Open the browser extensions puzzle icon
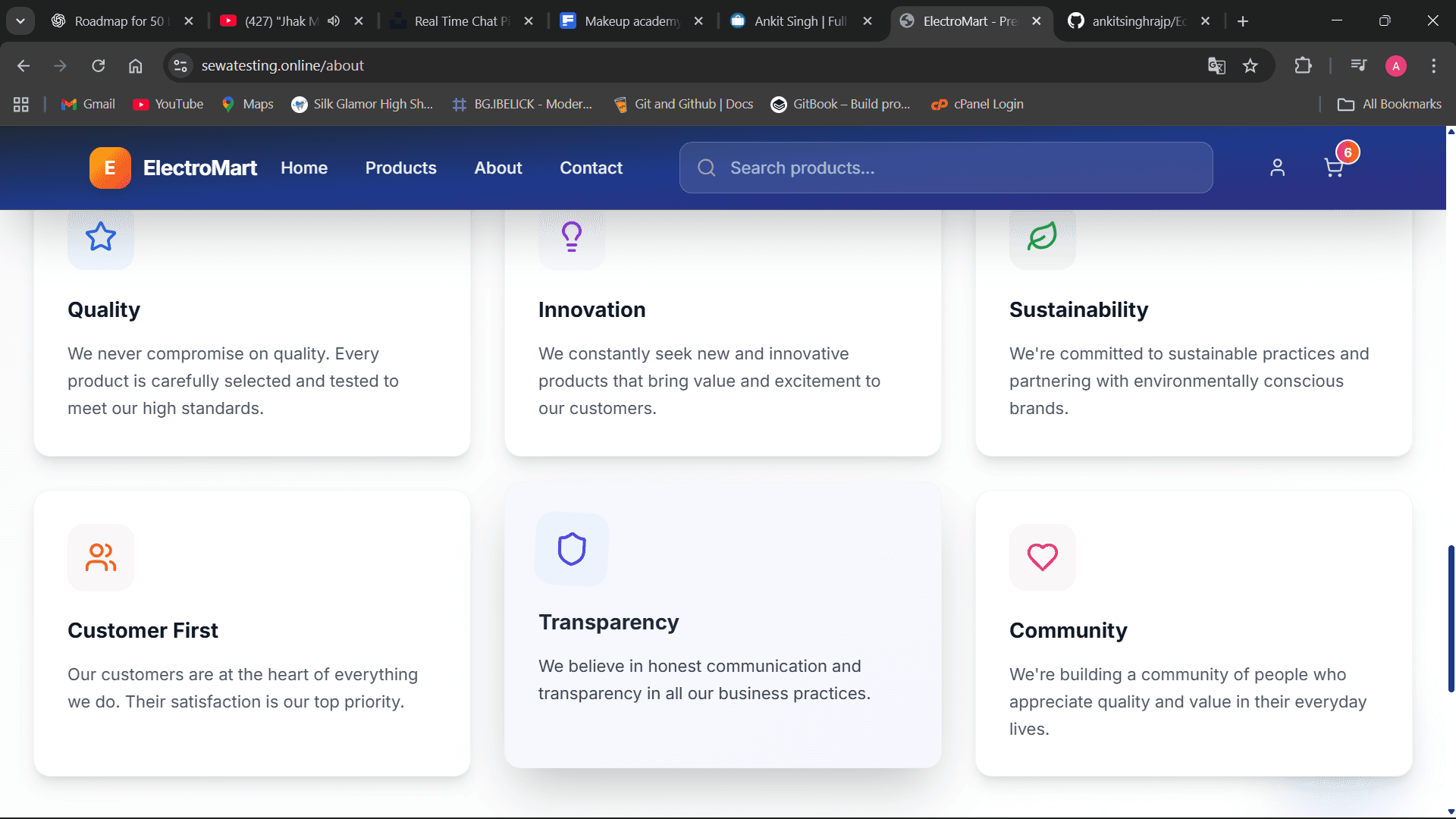1456x819 pixels. pyautogui.click(x=1303, y=66)
